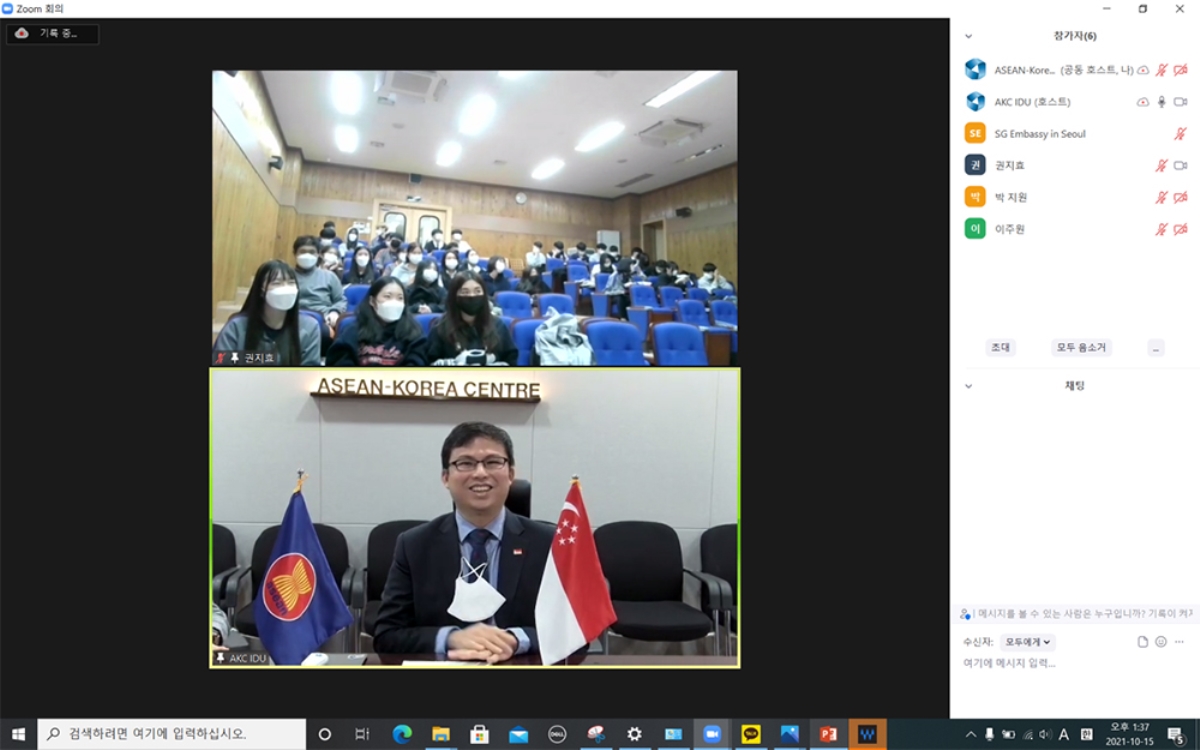This screenshot has height=750, width=1200.
Task: Launch Microsoft Edge from the taskbar
Action: tap(402, 734)
